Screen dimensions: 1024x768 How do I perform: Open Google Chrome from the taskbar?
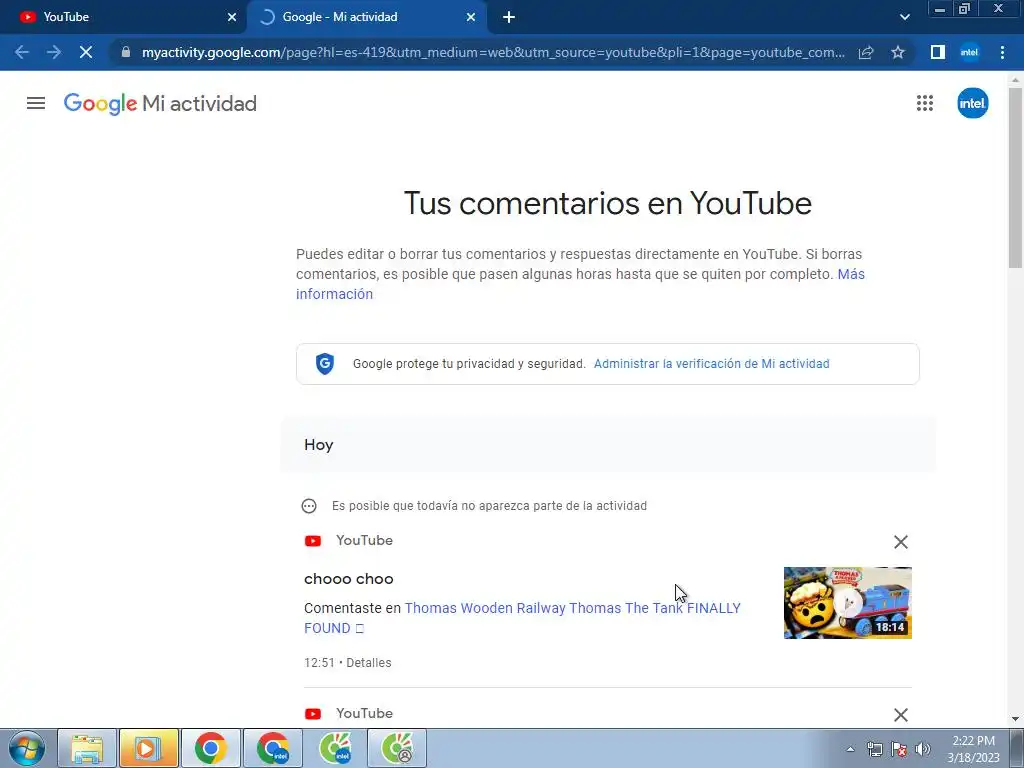(210, 748)
